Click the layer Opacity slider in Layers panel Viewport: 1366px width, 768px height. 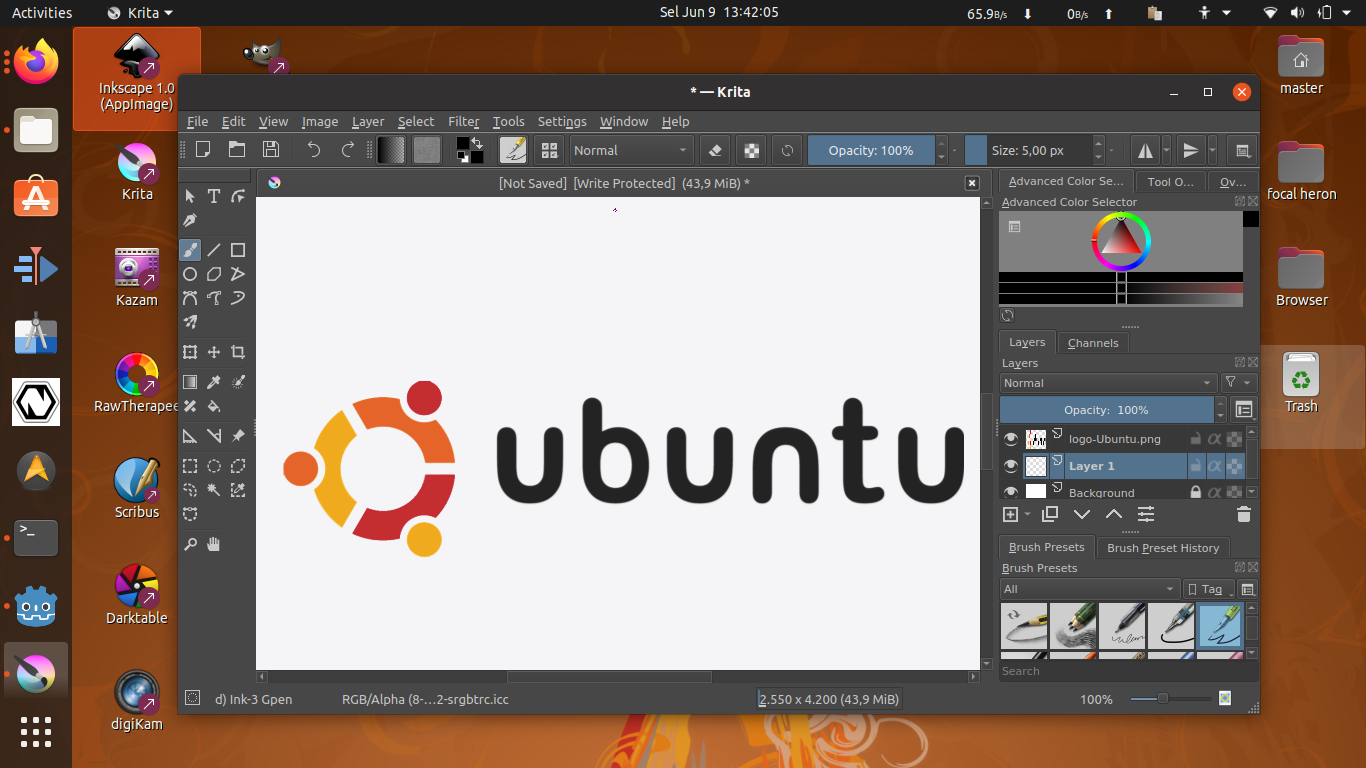click(x=1107, y=409)
